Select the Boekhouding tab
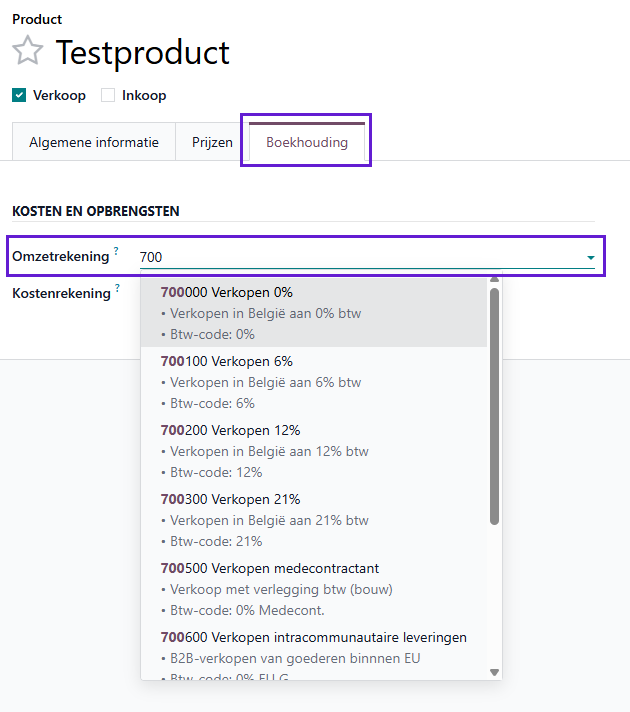 click(x=307, y=143)
